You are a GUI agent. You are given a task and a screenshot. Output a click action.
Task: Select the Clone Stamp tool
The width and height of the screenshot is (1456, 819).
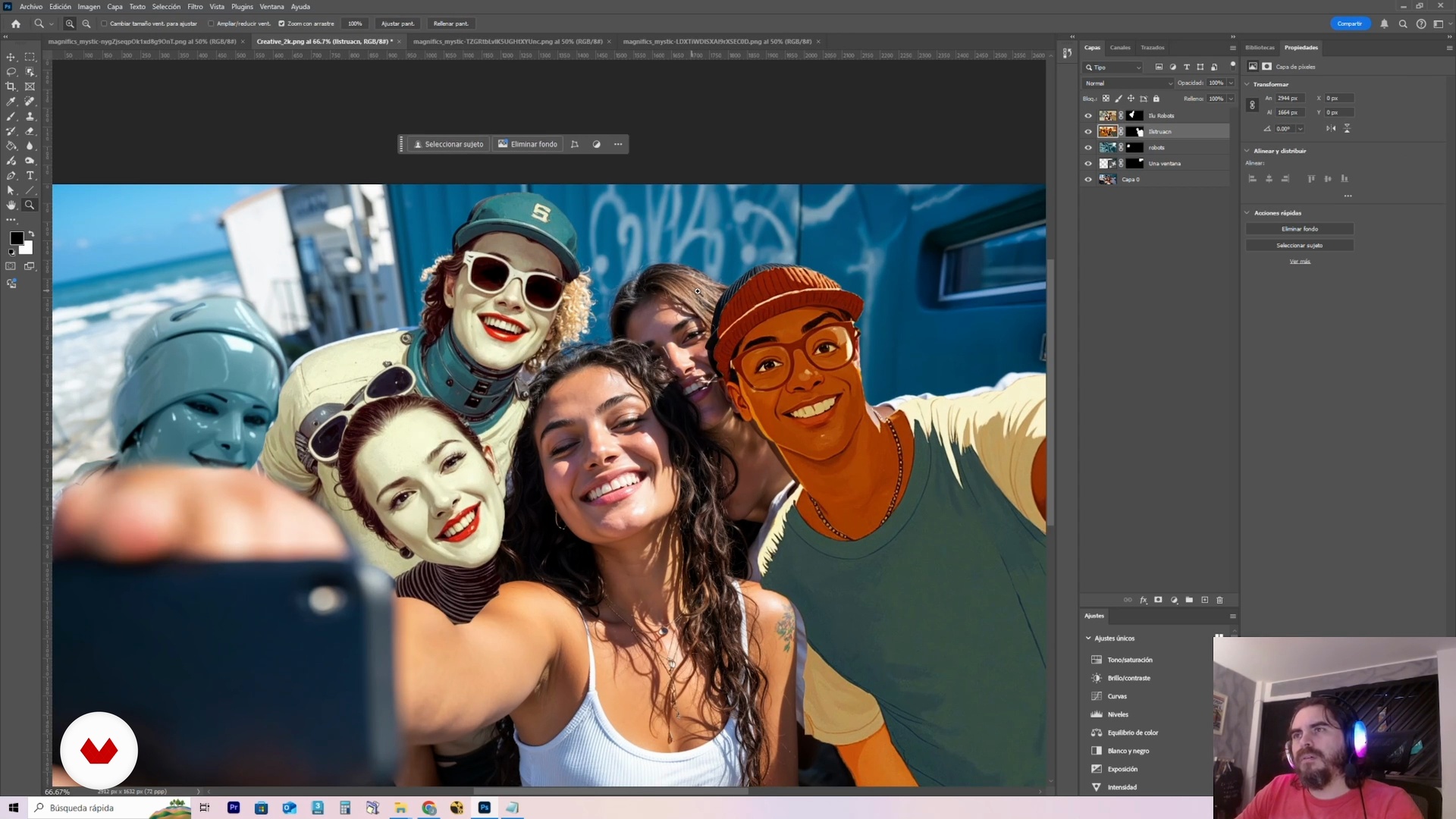(30, 116)
